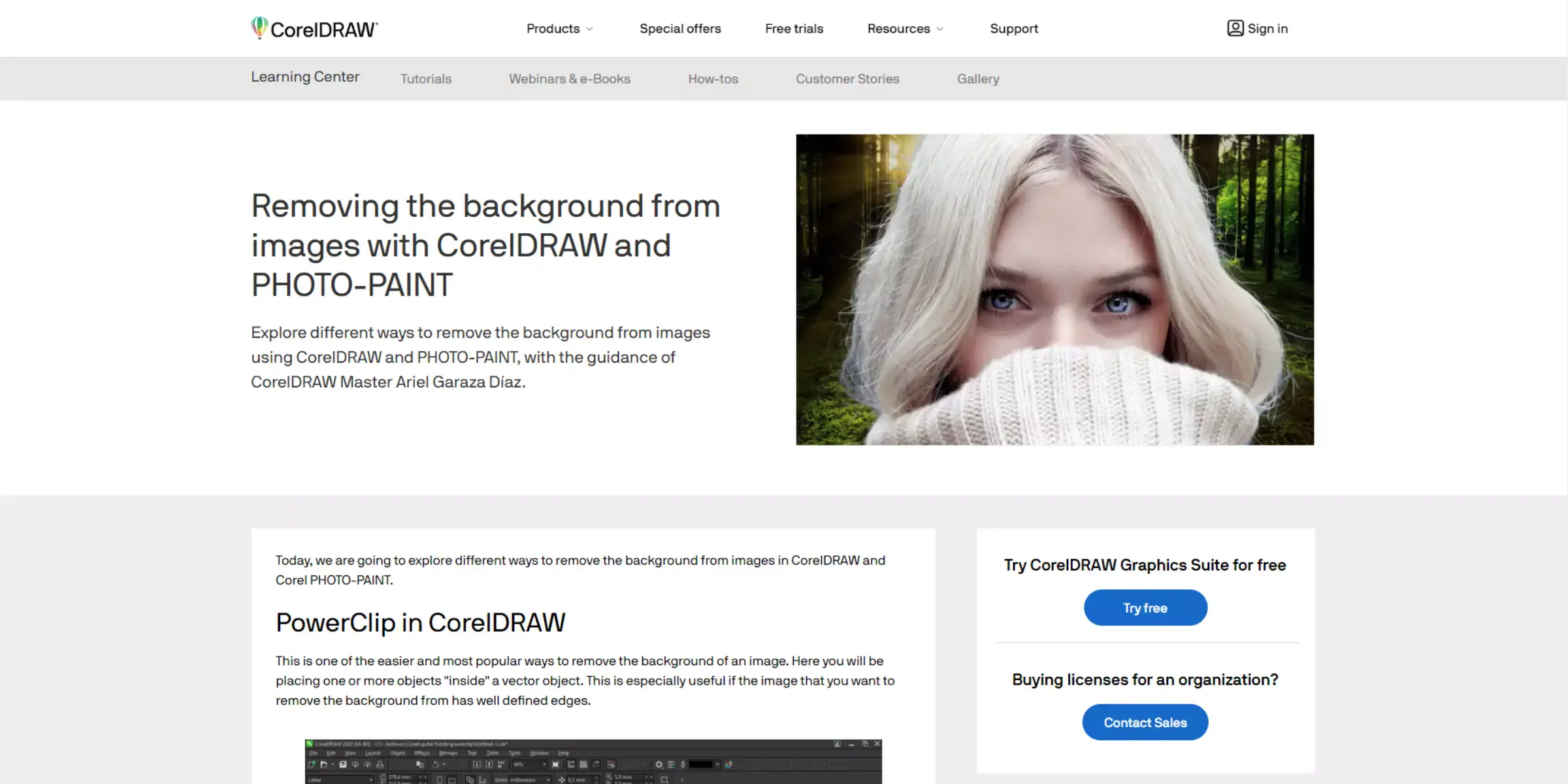Click the Sign in user icon
This screenshot has width=1568, height=784.
coord(1235,28)
